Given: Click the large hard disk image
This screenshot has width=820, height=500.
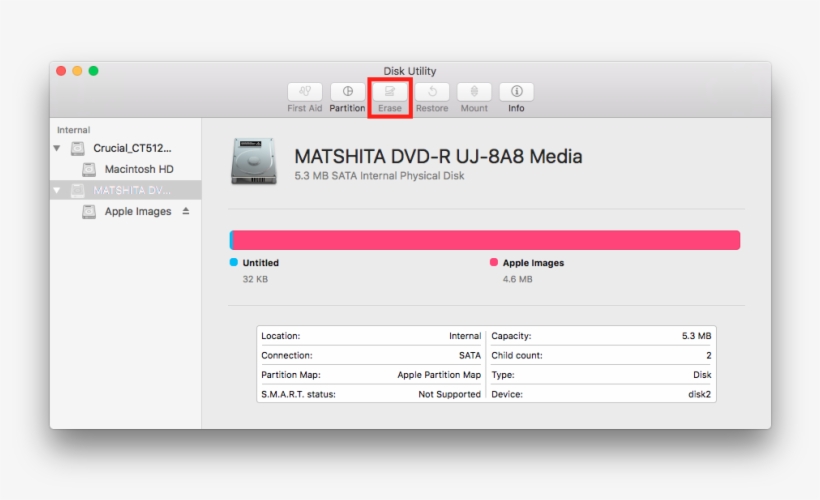Looking at the screenshot, I should [x=254, y=161].
